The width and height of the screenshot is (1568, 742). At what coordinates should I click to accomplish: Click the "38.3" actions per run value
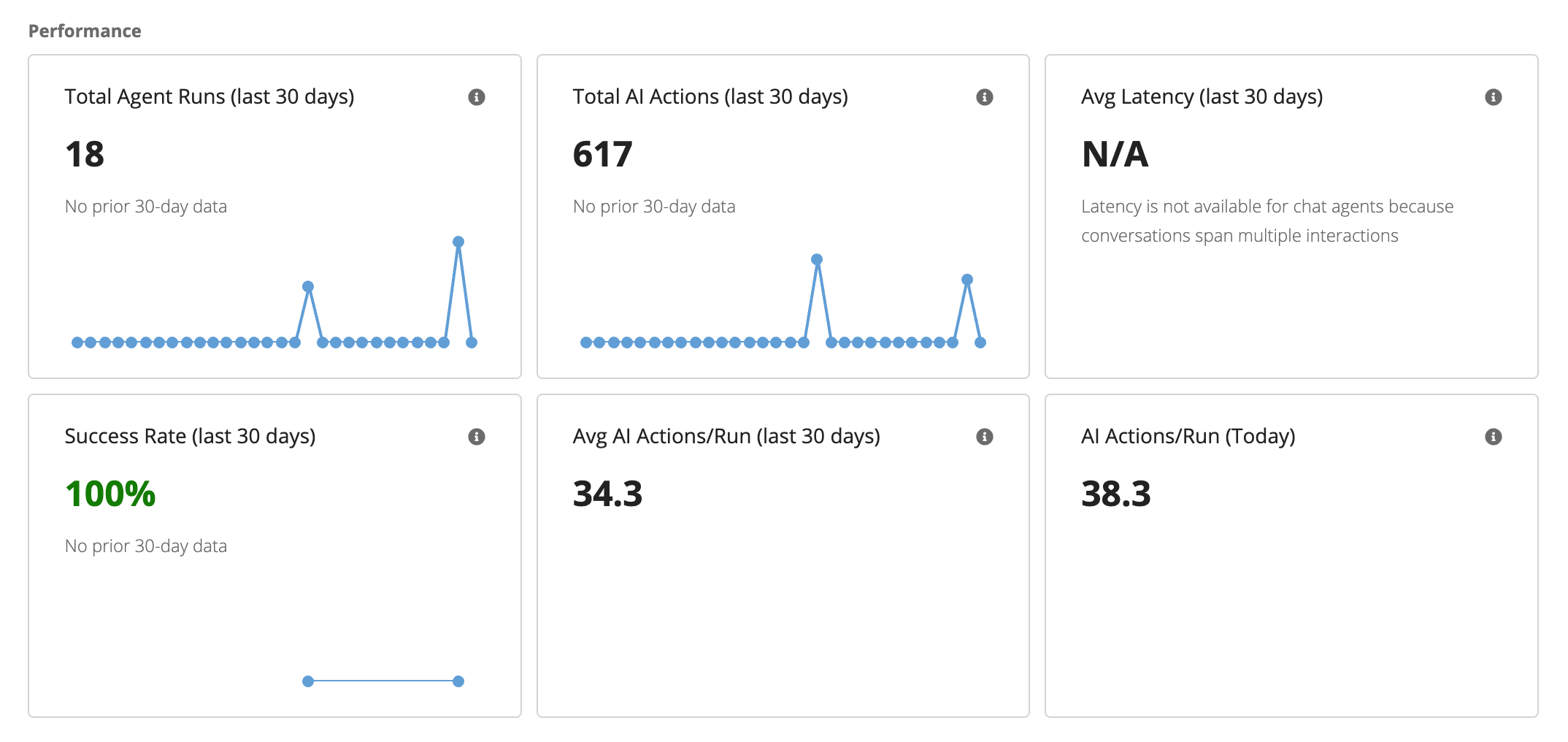coord(1116,494)
